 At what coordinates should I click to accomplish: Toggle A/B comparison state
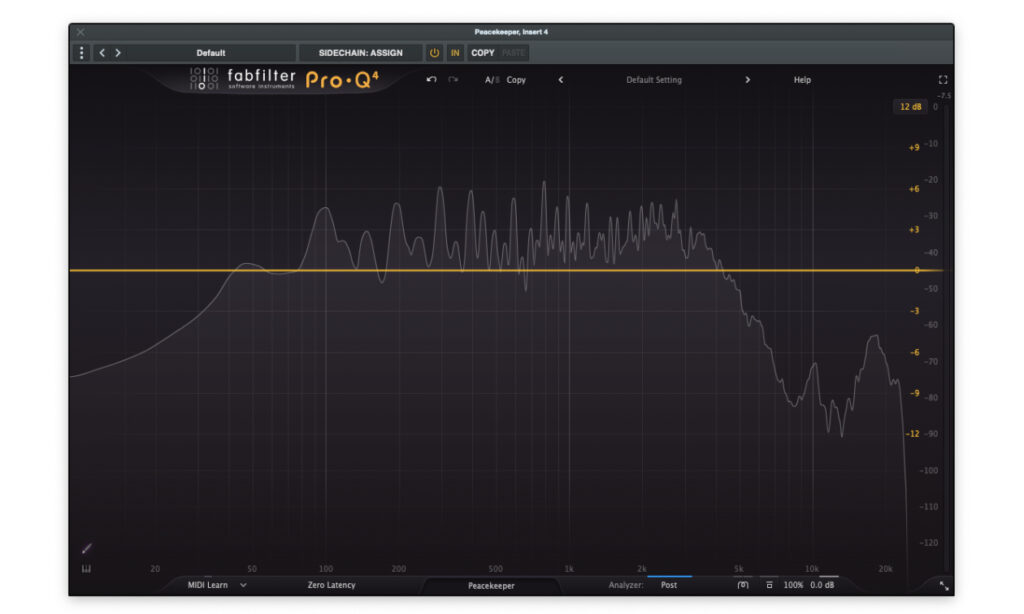tap(491, 80)
